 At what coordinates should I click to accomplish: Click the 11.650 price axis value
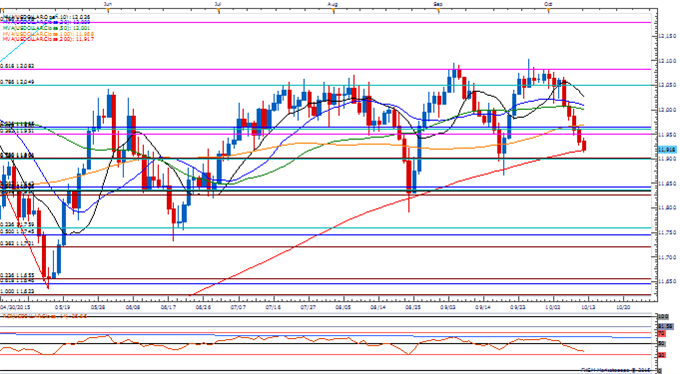point(668,282)
